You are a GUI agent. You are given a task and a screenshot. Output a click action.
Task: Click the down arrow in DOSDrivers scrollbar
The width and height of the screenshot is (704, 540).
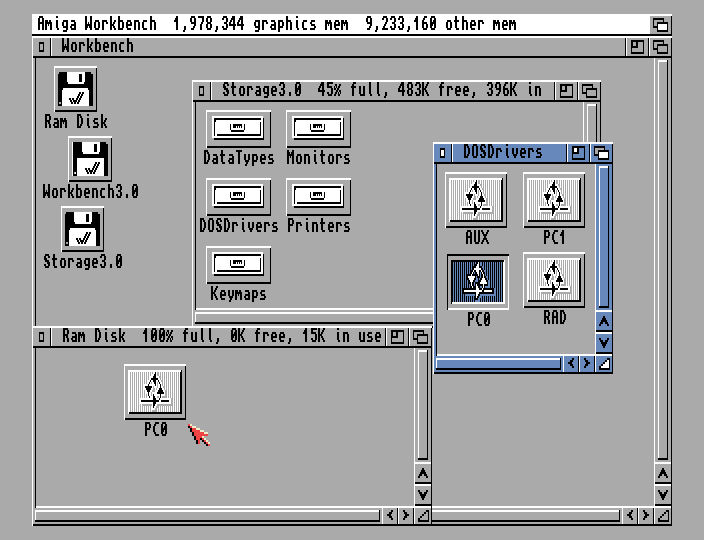point(604,343)
